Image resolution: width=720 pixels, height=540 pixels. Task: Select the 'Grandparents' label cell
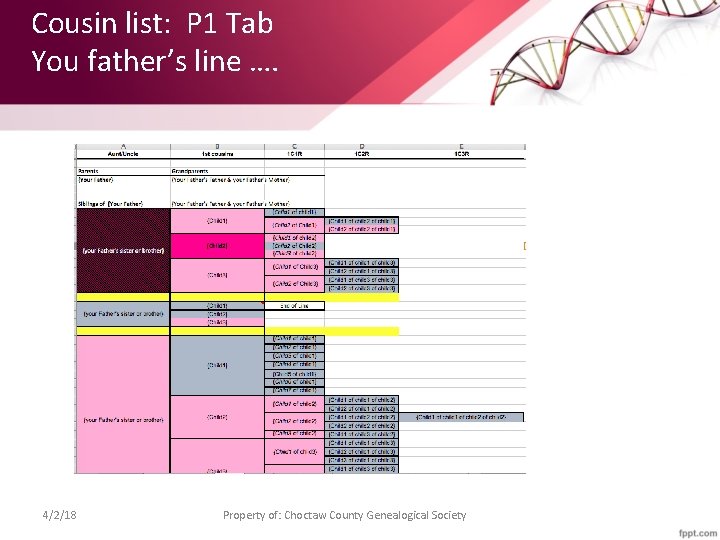[217, 171]
